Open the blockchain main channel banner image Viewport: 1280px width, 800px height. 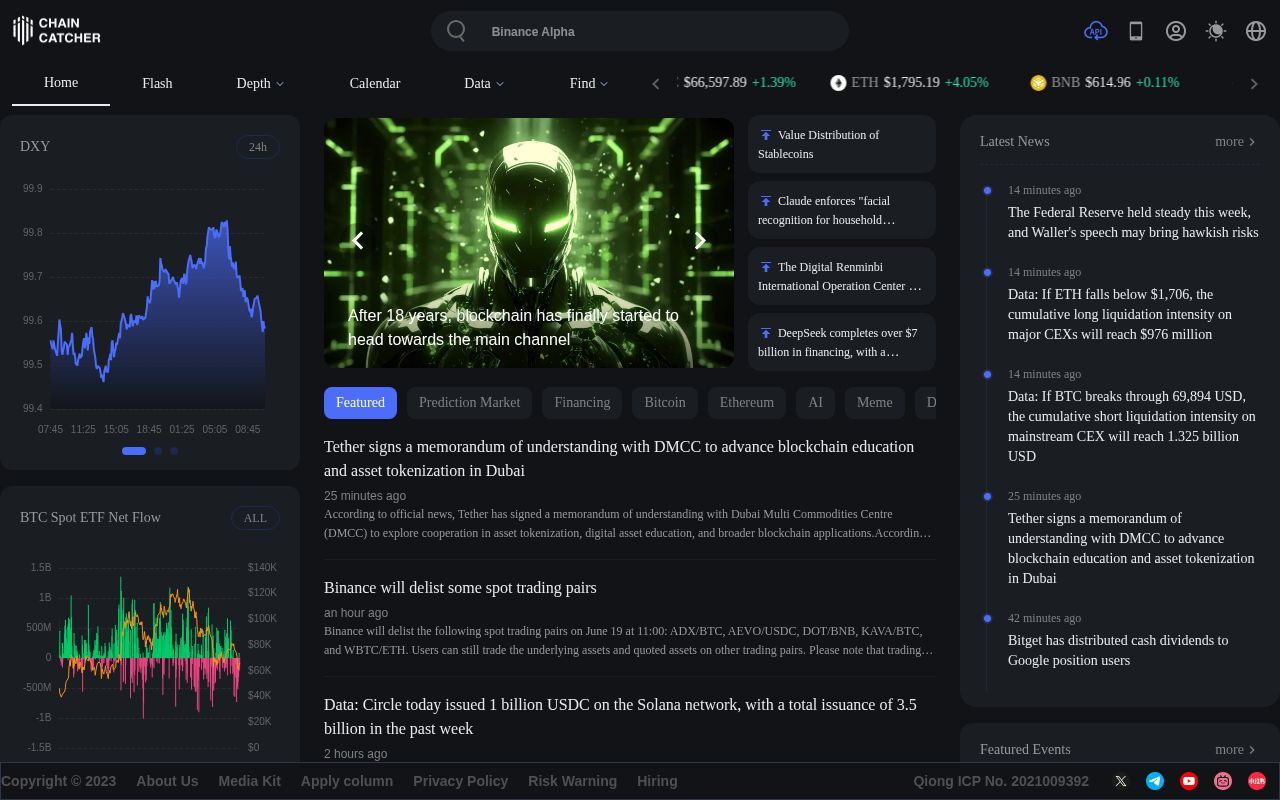coord(529,243)
